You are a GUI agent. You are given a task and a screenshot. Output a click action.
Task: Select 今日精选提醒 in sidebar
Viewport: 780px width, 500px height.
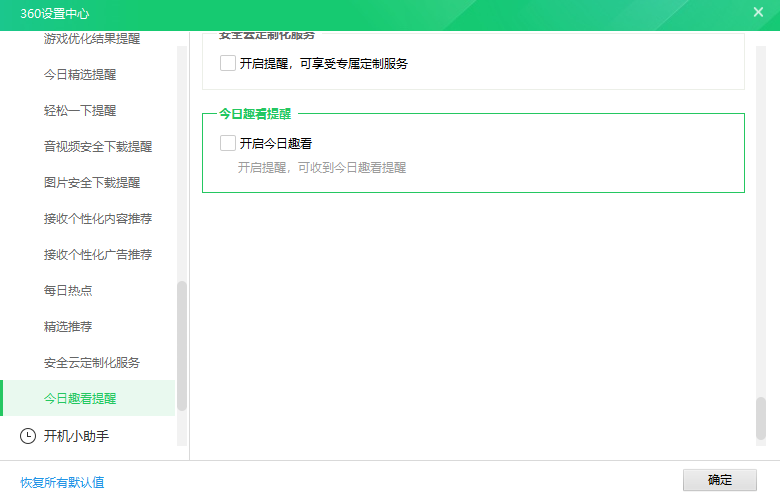[x=80, y=75]
